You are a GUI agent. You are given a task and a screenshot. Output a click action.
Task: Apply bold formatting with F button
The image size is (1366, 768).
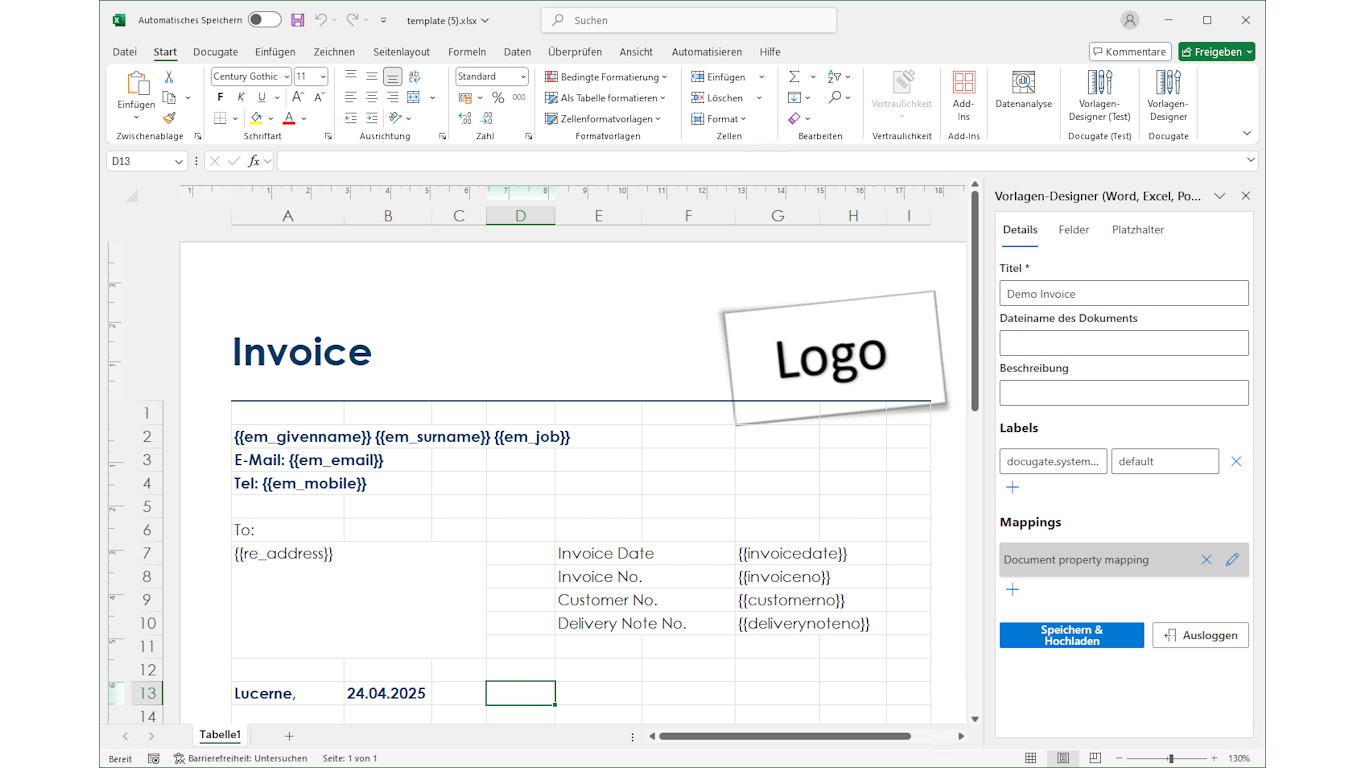(x=220, y=98)
